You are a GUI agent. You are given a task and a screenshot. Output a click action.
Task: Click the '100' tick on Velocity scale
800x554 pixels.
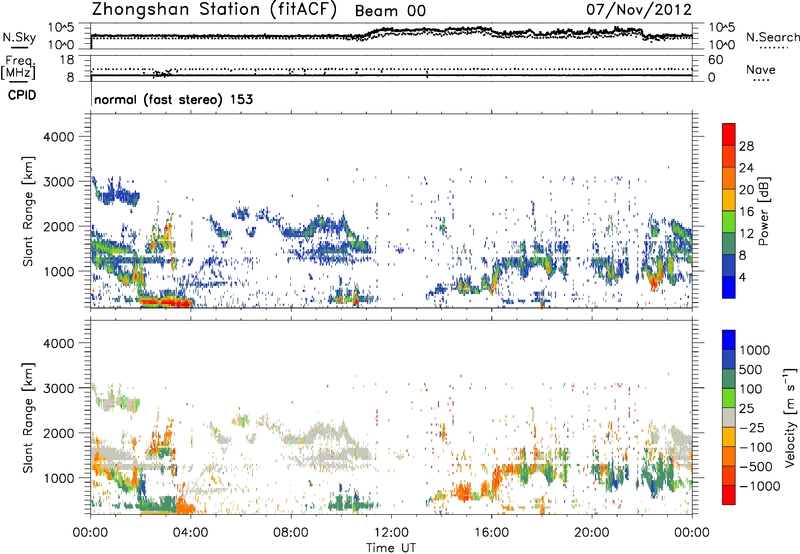[751, 389]
